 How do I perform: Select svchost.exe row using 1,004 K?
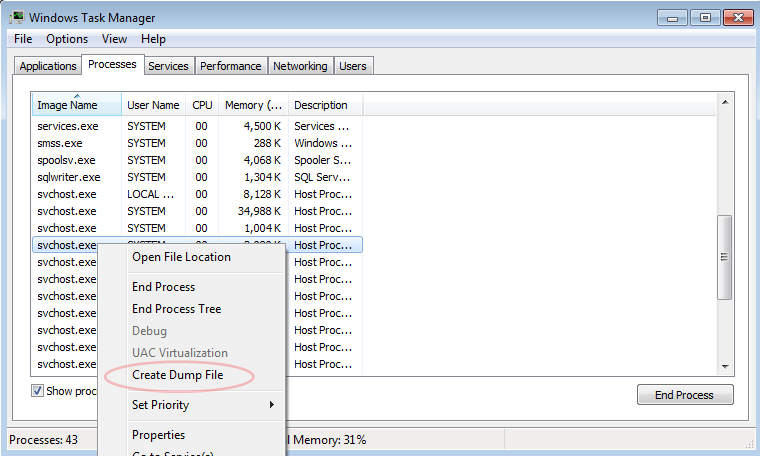pyautogui.click(x=197, y=228)
